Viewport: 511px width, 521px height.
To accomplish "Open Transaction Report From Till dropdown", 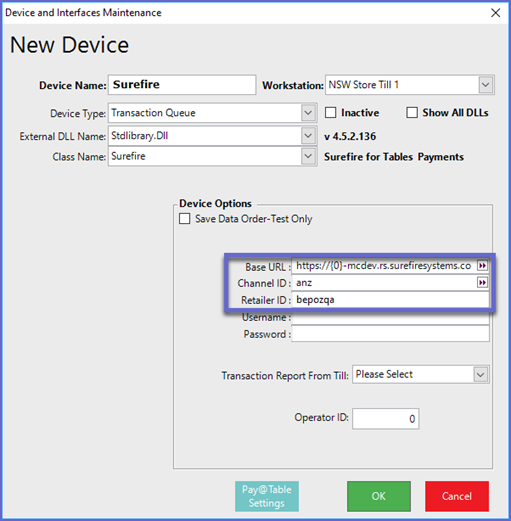I will pos(480,374).
